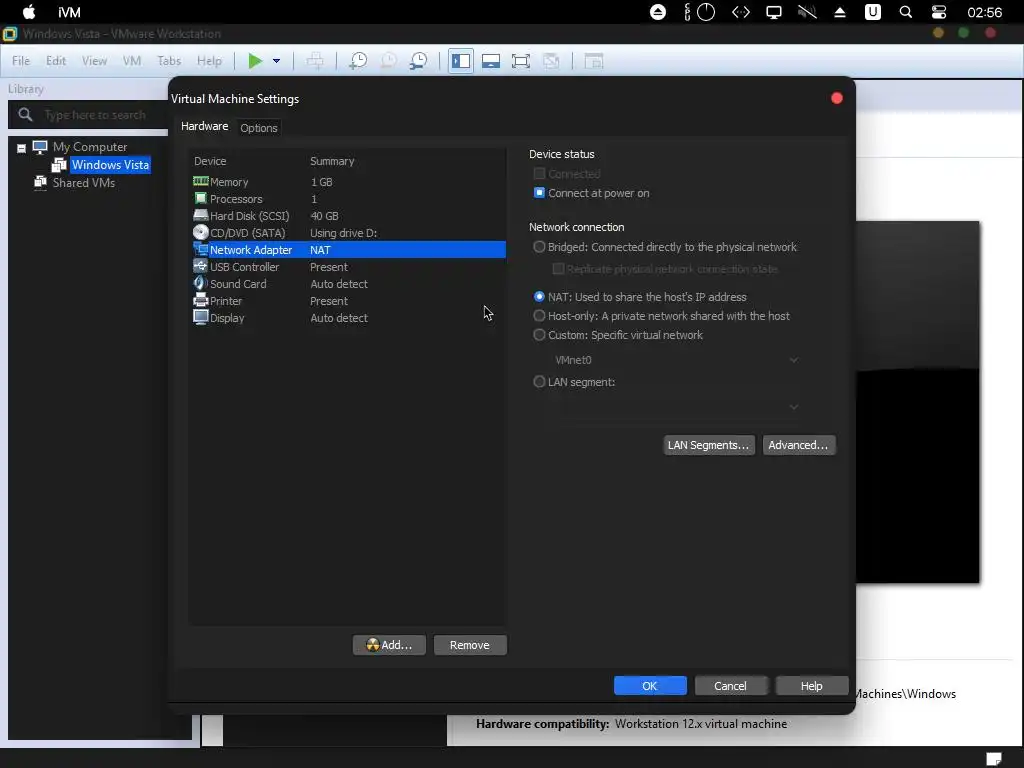Image resolution: width=1024 pixels, height=768 pixels.
Task: Open the Help menu
Action: point(209,61)
